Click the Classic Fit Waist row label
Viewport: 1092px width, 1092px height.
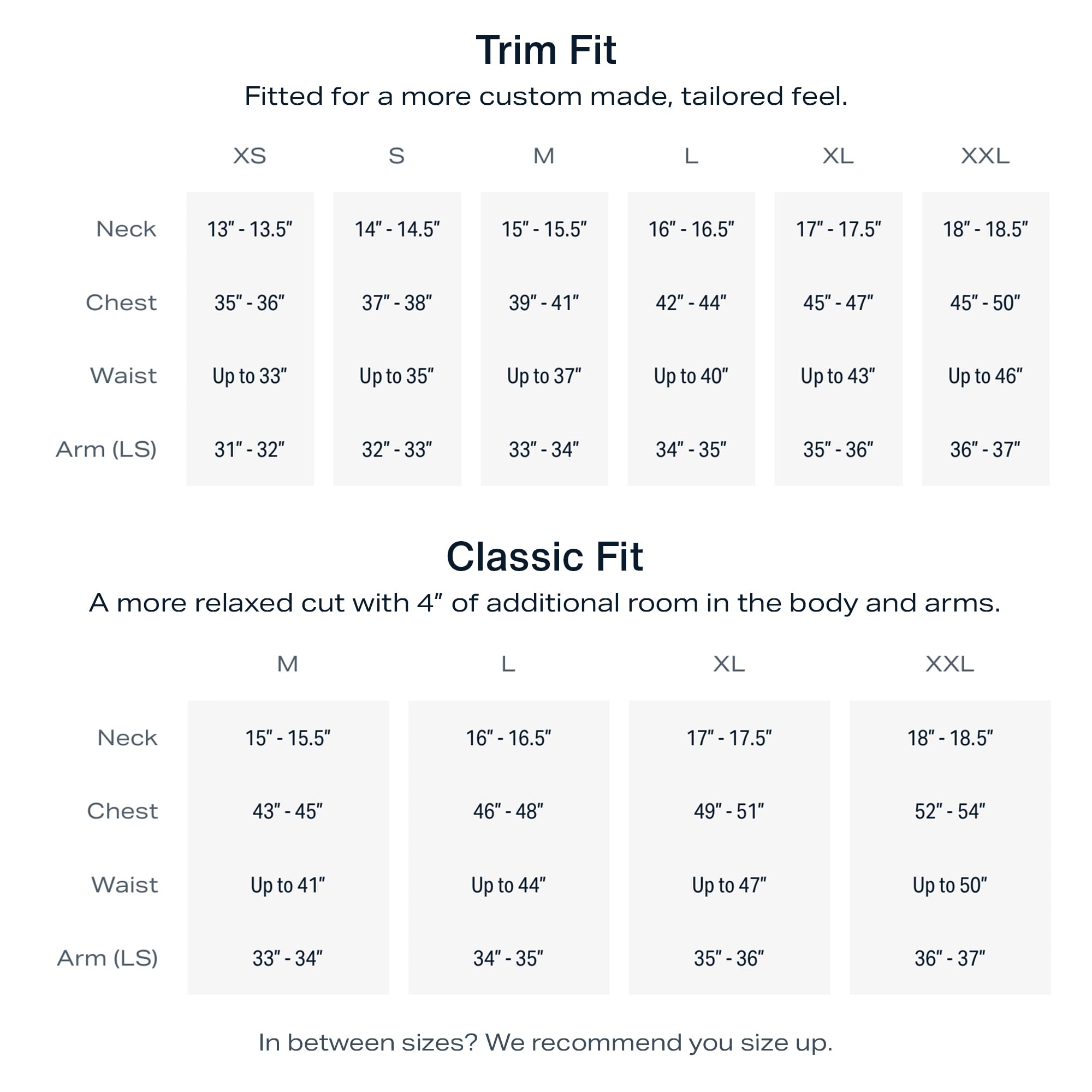click(124, 885)
